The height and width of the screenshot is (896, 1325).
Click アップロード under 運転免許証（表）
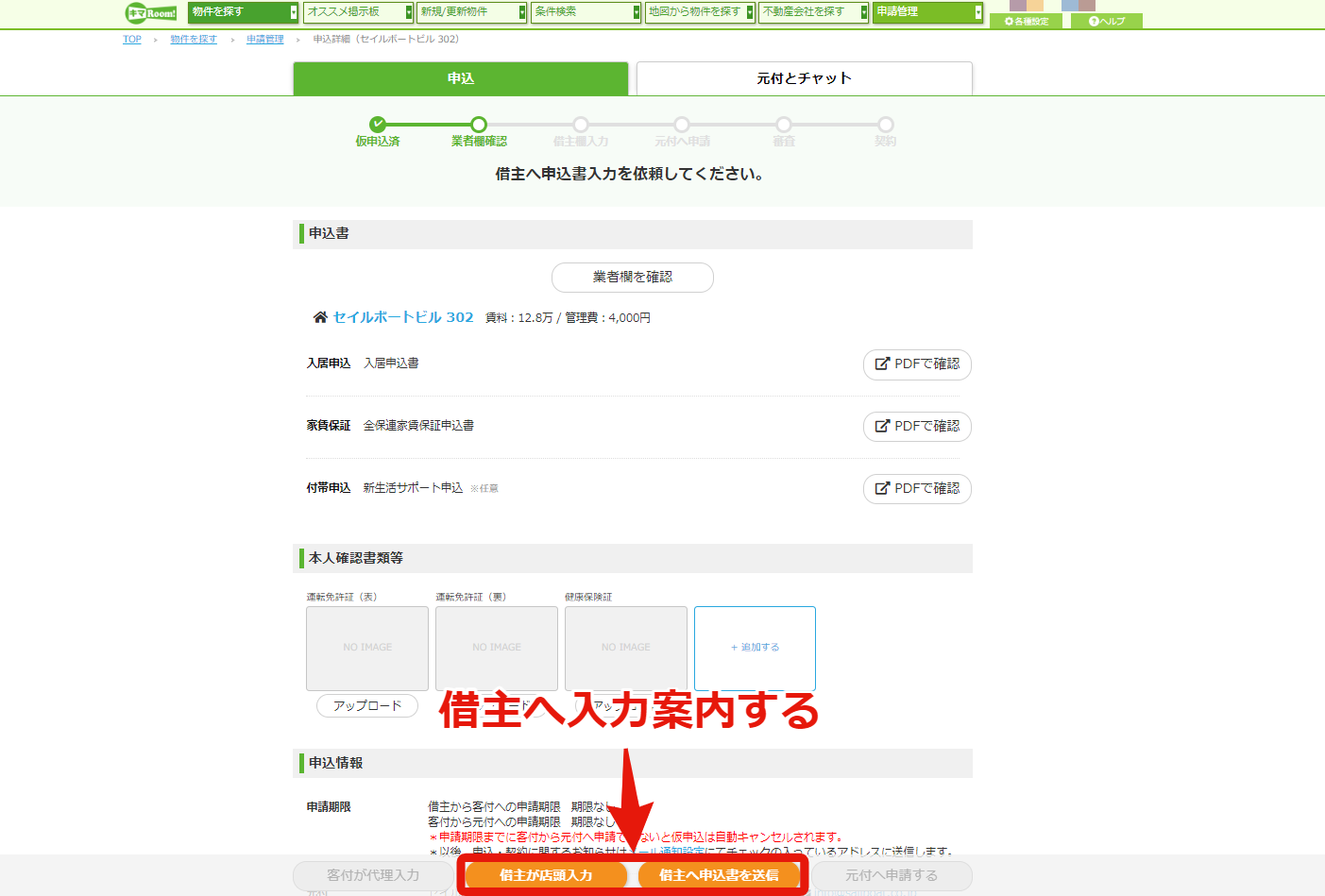(x=367, y=706)
